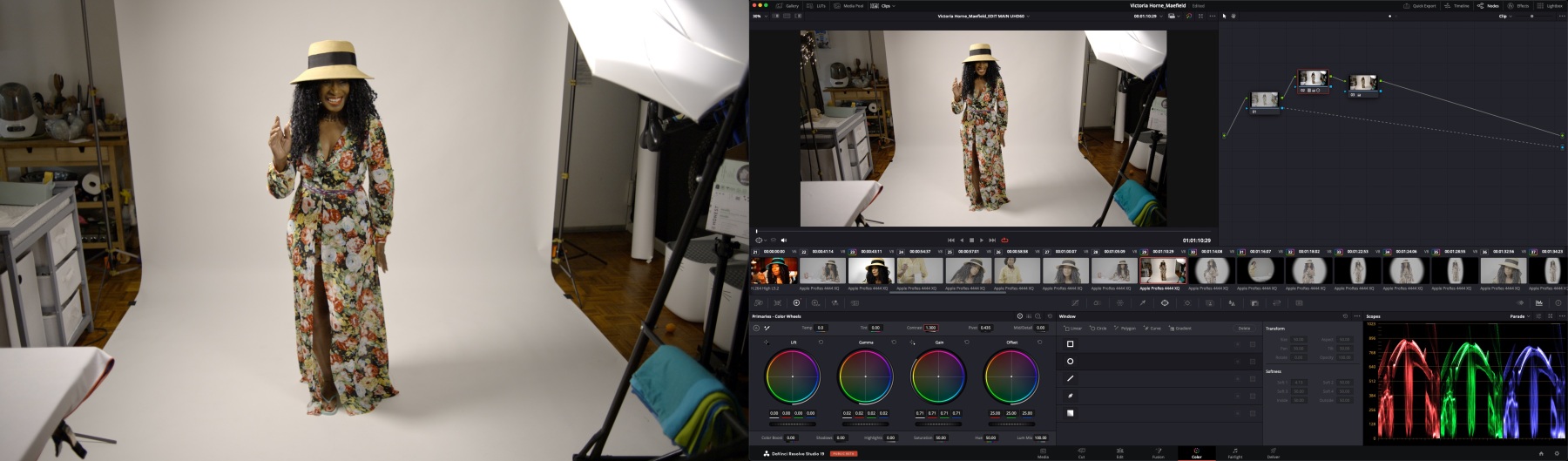The height and width of the screenshot is (461, 1568).
Task: Open the viewer zoom percentage dropdown
Action: point(759,16)
